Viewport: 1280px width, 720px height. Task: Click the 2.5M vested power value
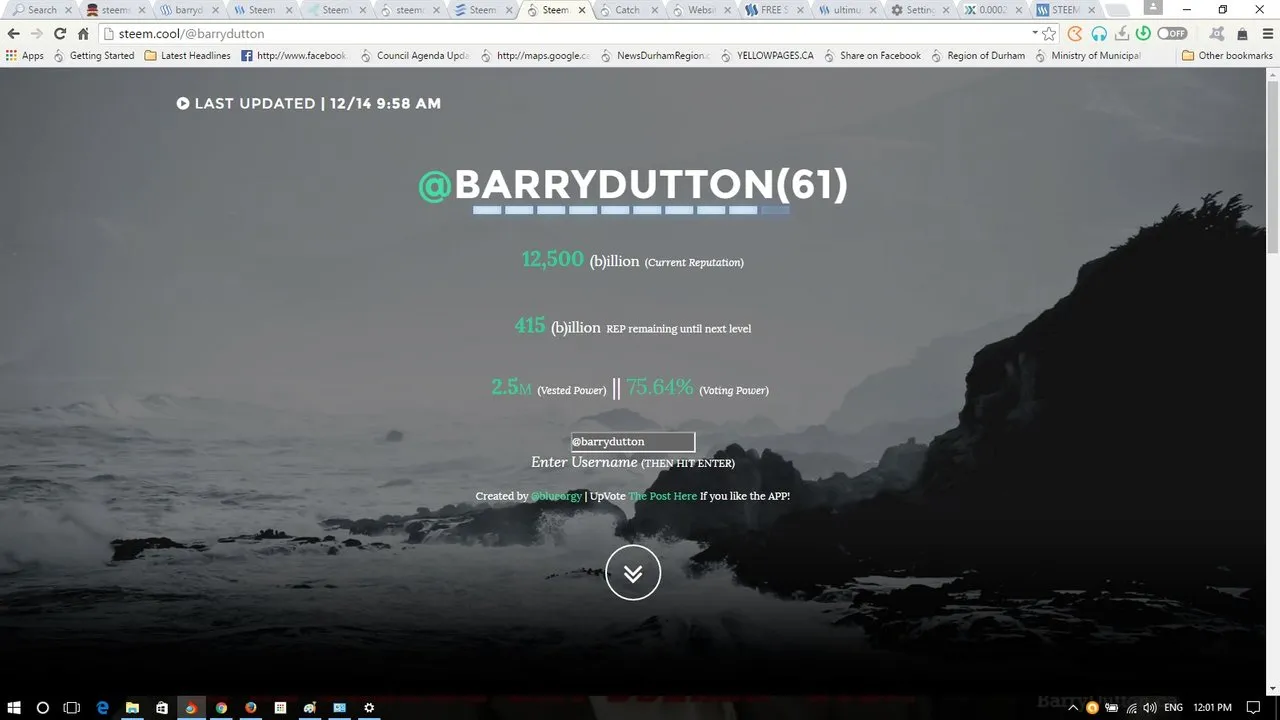(511, 388)
